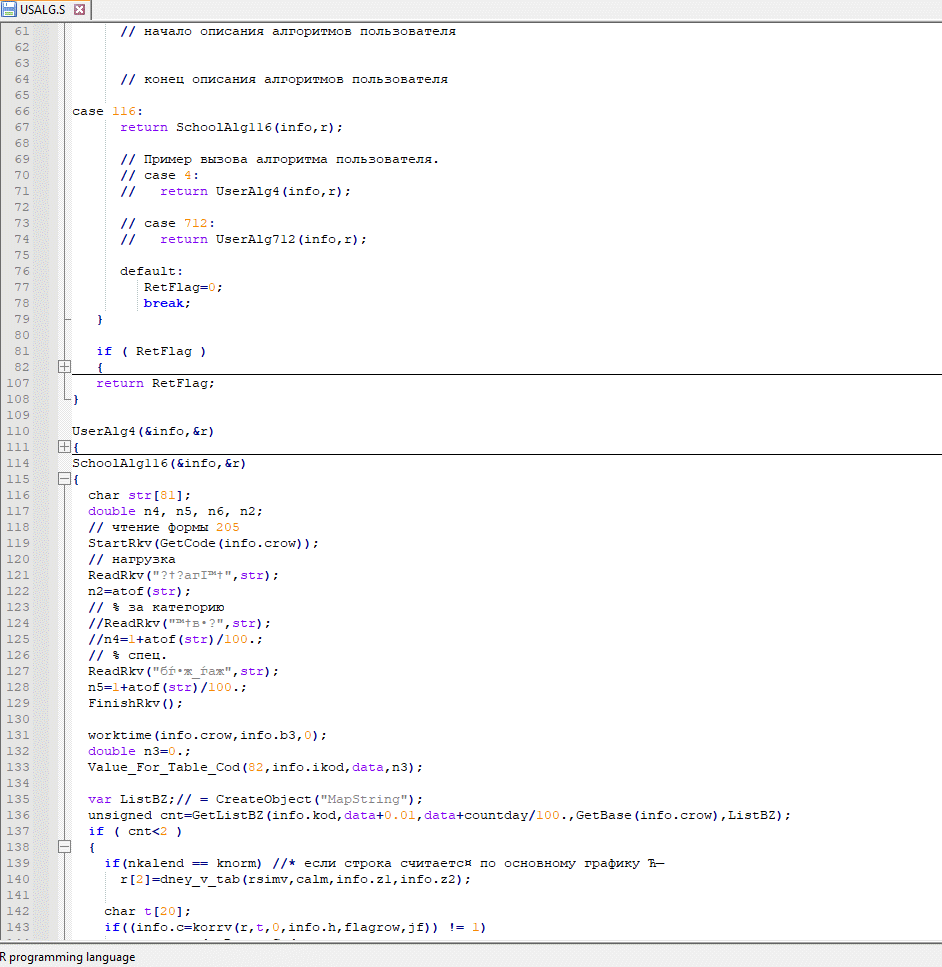Click the 'return RetFlag;' line

pyautogui.click(x=155, y=383)
